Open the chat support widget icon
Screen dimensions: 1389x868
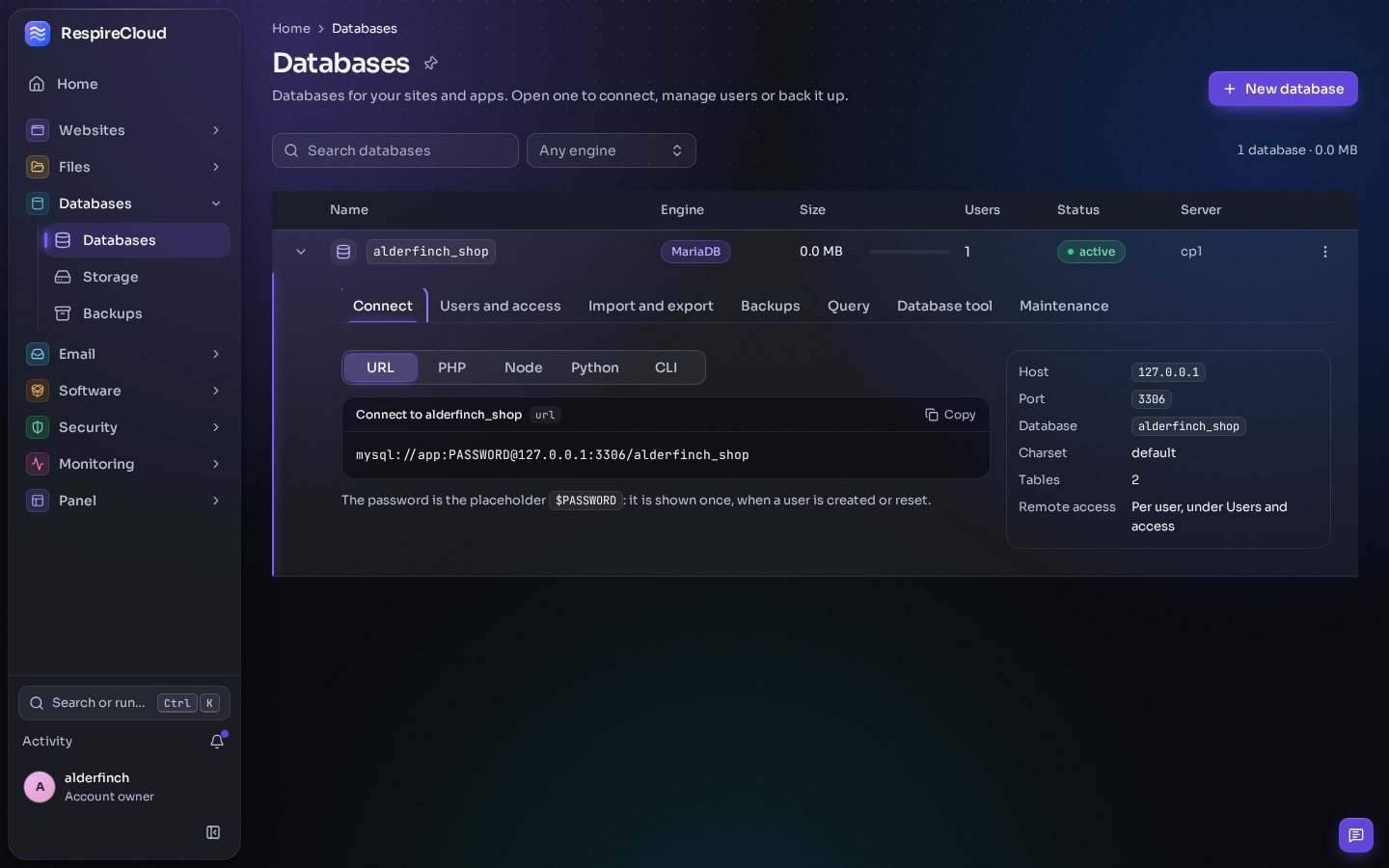pyautogui.click(x=1355, y=835)
